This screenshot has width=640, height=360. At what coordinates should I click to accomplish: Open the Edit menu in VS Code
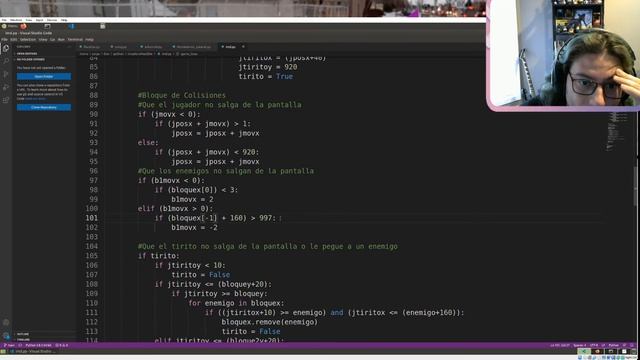click(x=13, y=40)
